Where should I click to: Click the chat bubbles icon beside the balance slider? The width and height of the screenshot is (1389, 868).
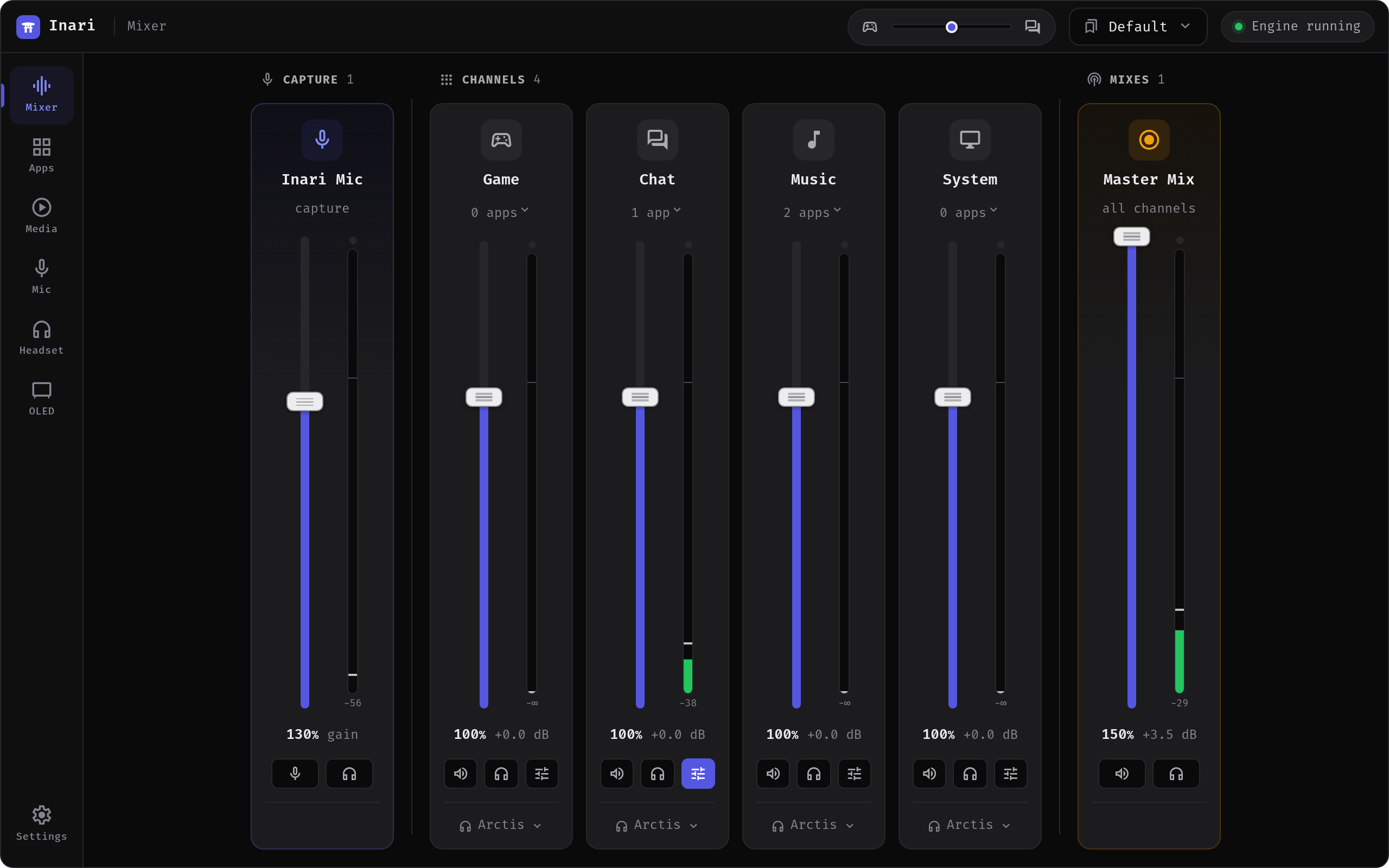tap(1032, 27)
